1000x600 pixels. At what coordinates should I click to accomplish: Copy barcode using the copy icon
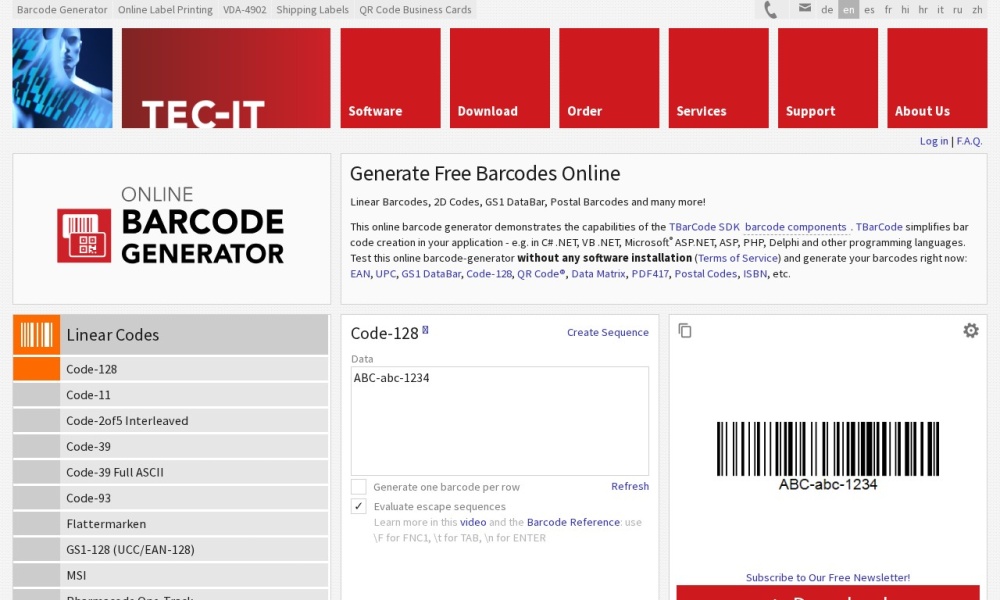[685, 331]
